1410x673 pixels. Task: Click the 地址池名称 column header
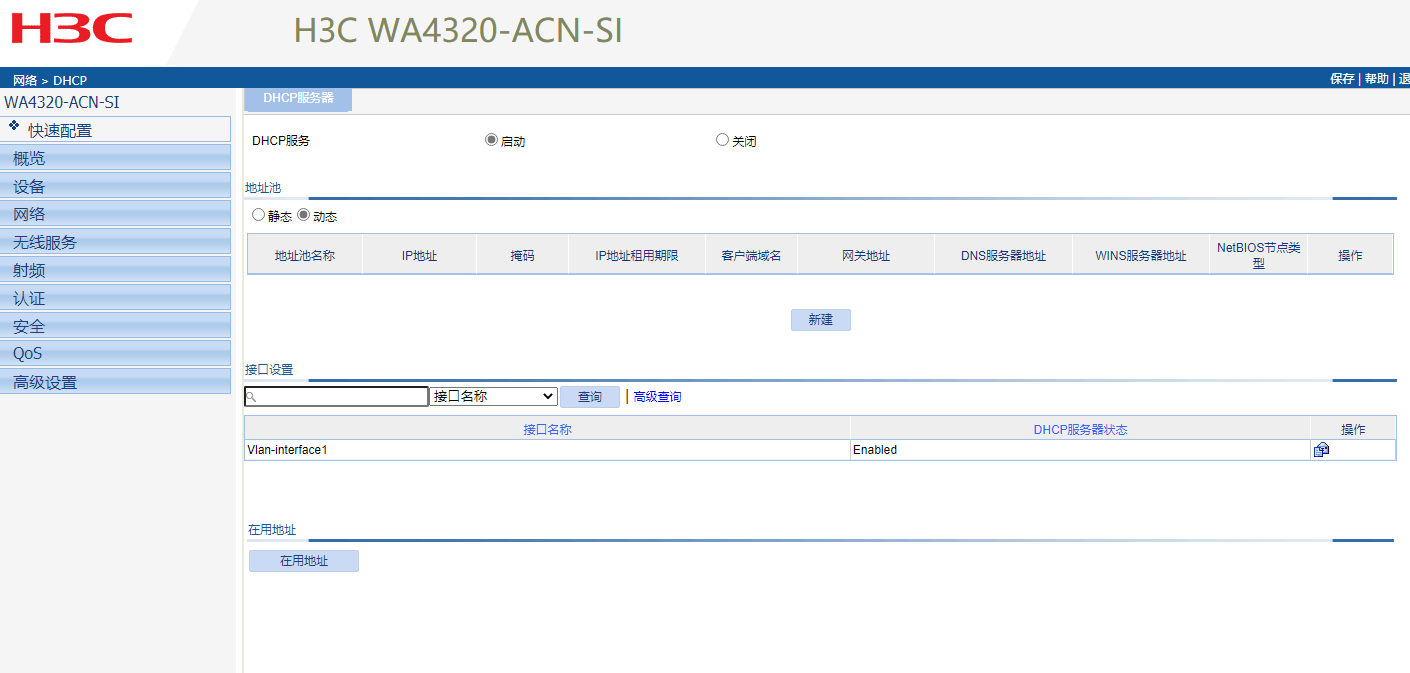(x=305, y=255)
